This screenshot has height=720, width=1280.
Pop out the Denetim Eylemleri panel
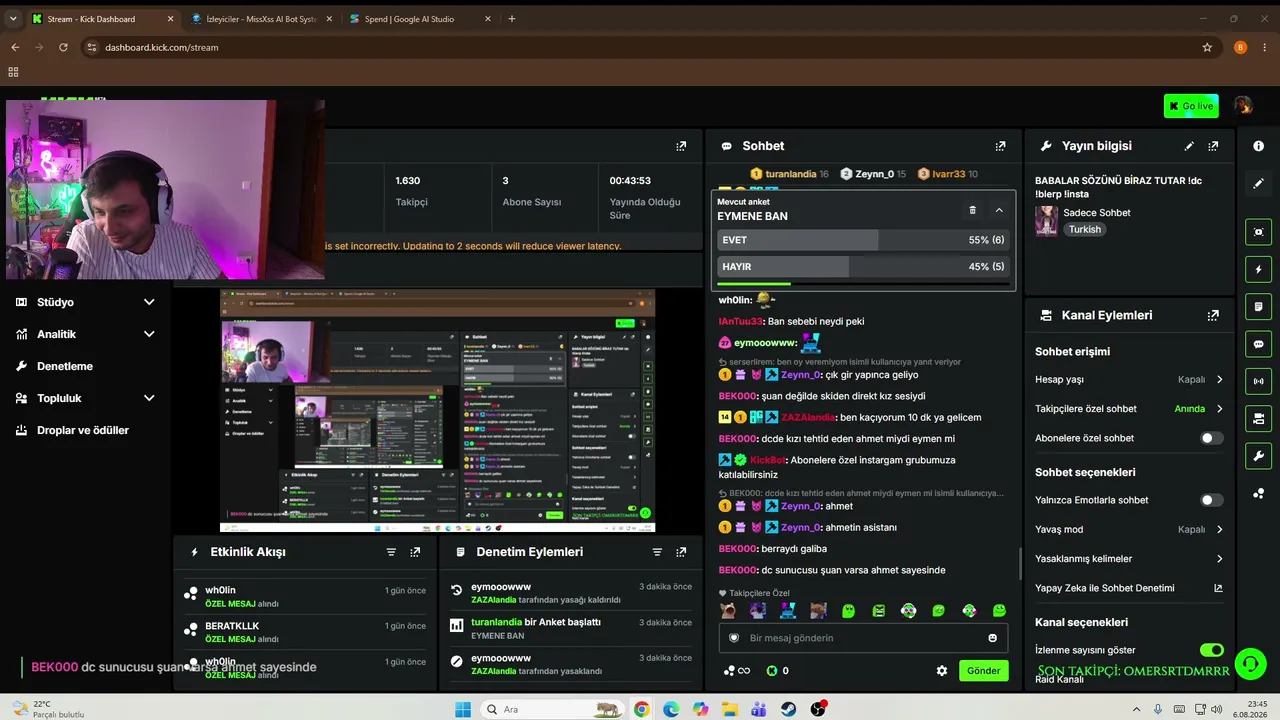(x=681, y=552)
